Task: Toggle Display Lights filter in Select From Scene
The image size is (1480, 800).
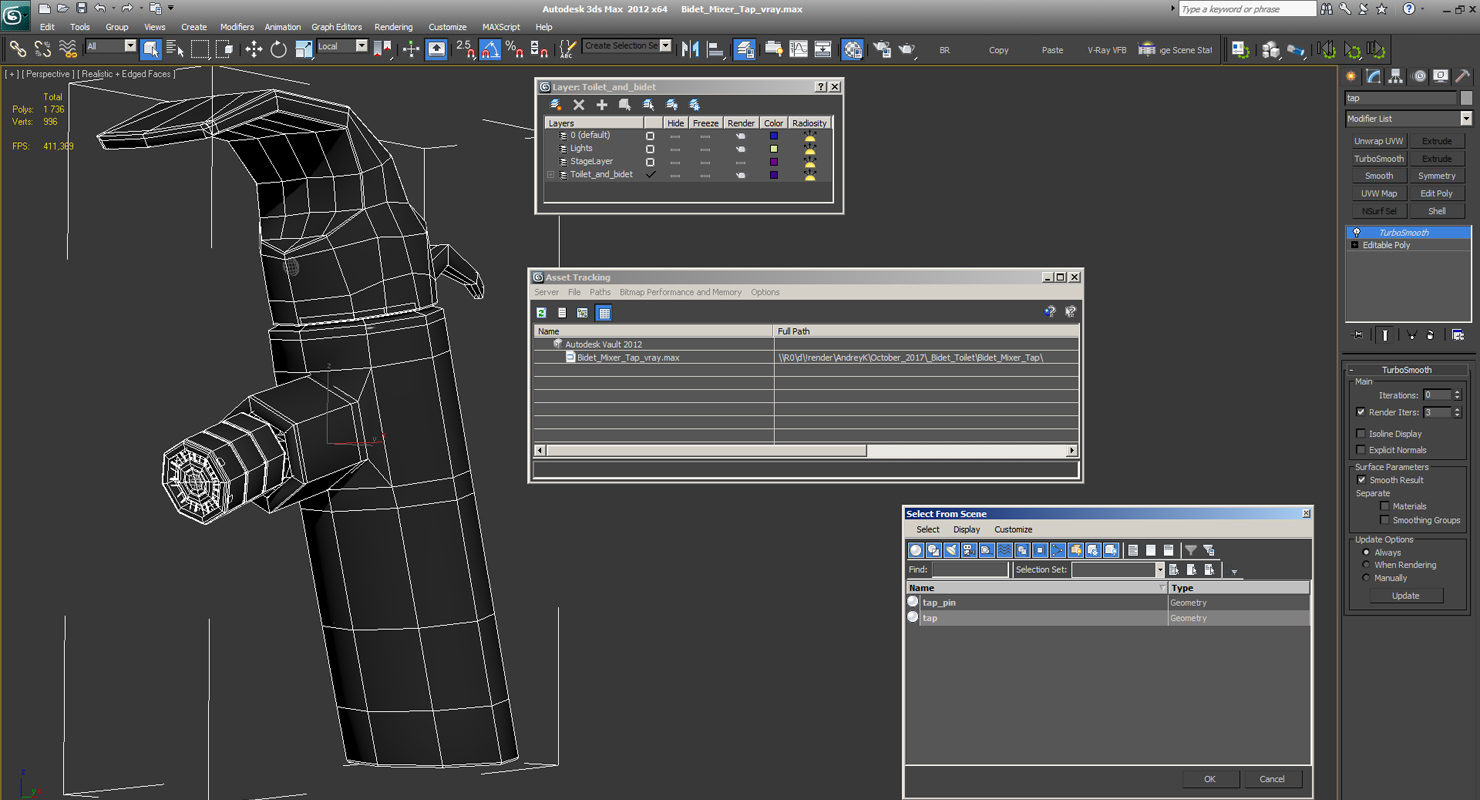Action: coord(951,550)
